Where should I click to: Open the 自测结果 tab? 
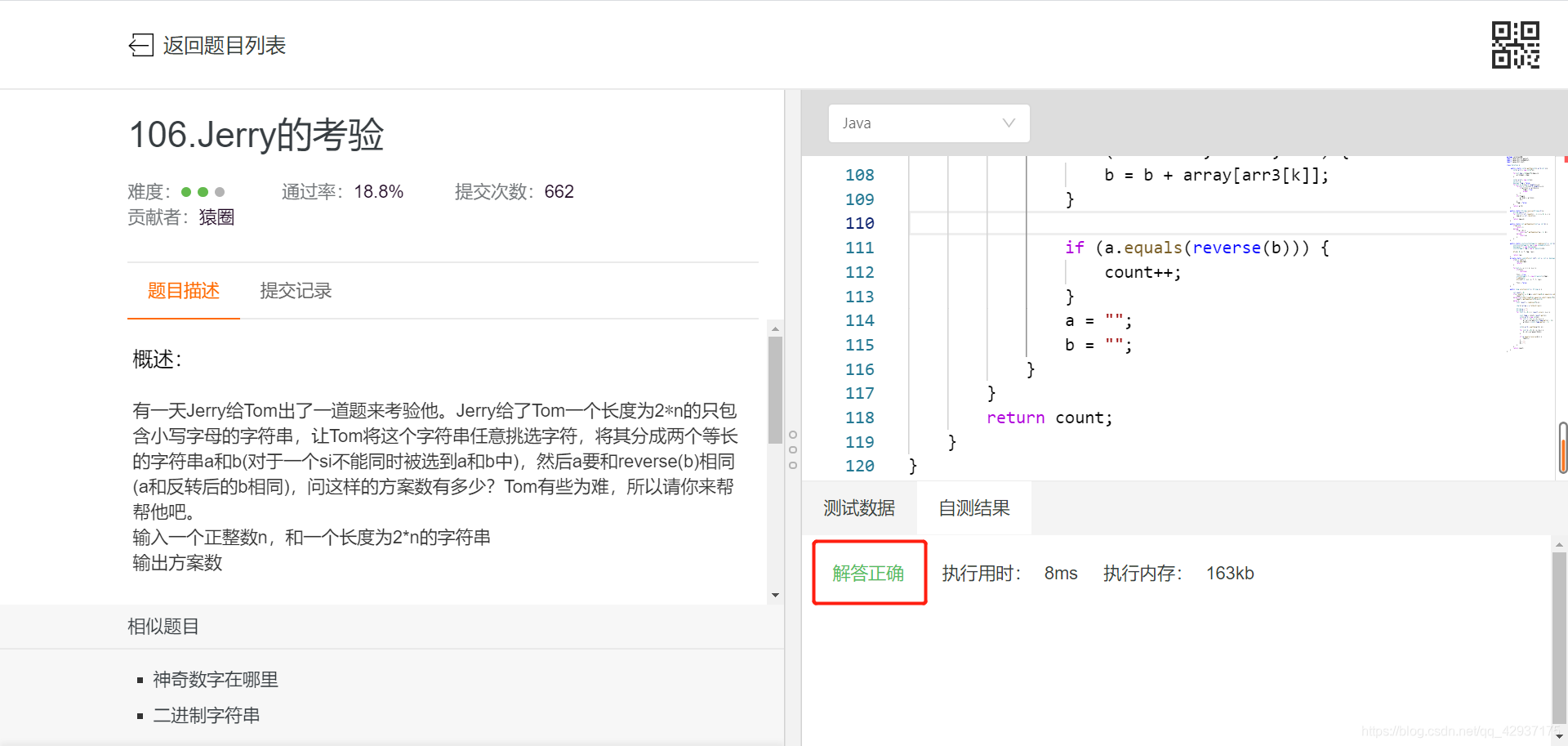click(973, 508)
